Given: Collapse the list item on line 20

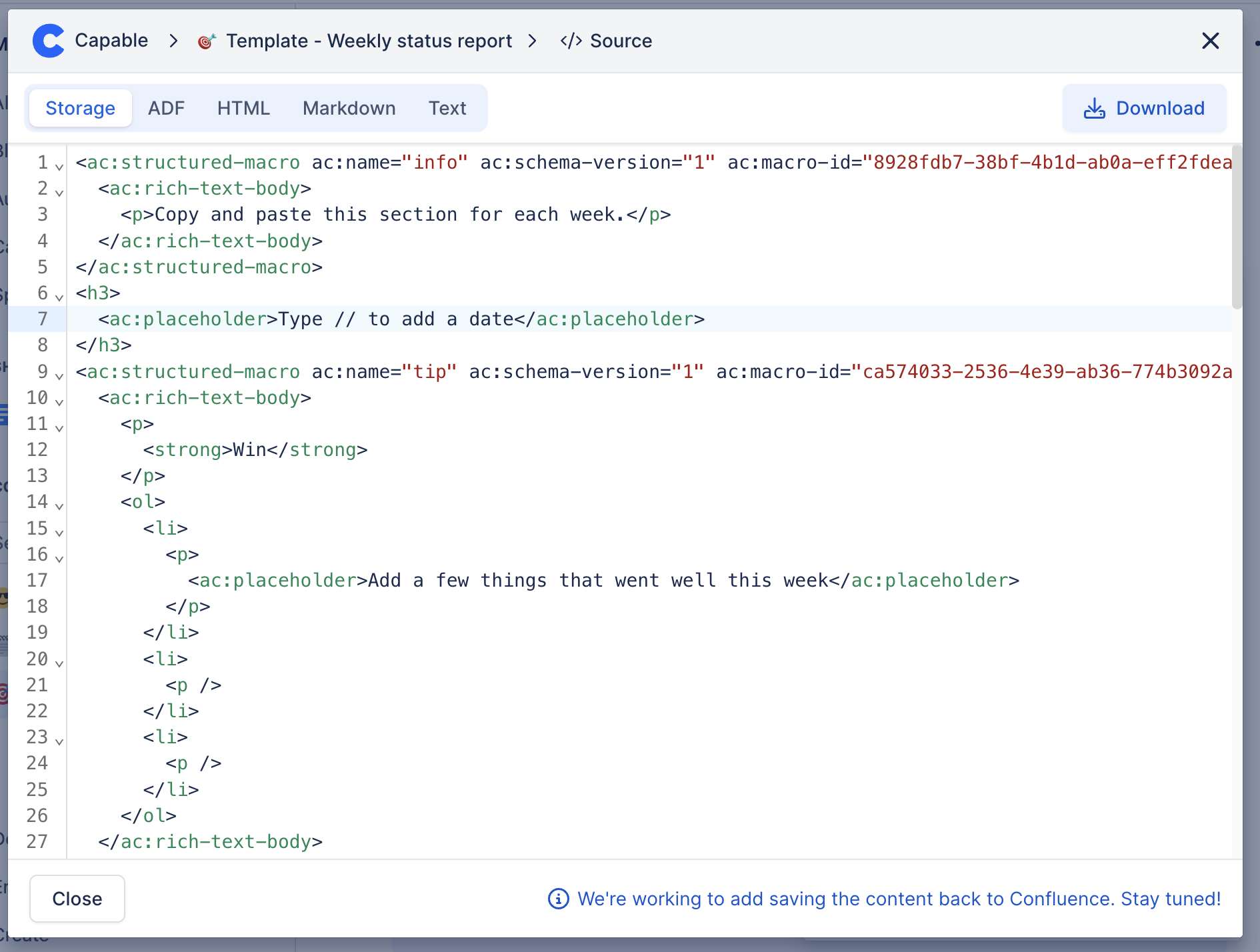Looking at the screenshot, I should coord(59,663).
